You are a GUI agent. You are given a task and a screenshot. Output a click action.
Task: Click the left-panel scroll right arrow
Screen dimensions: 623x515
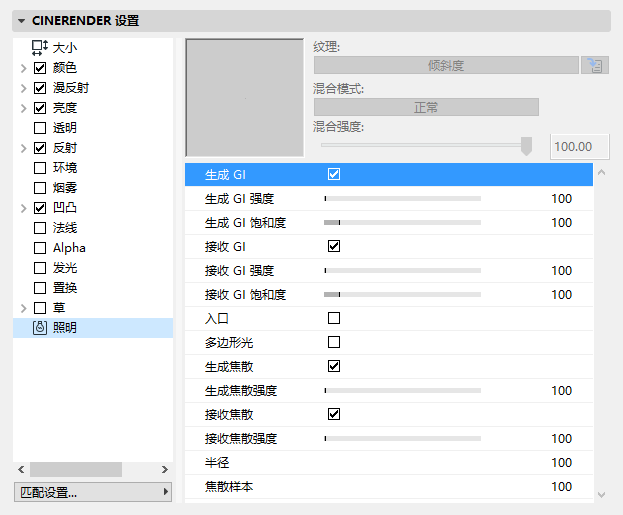(x=166, y=469)
